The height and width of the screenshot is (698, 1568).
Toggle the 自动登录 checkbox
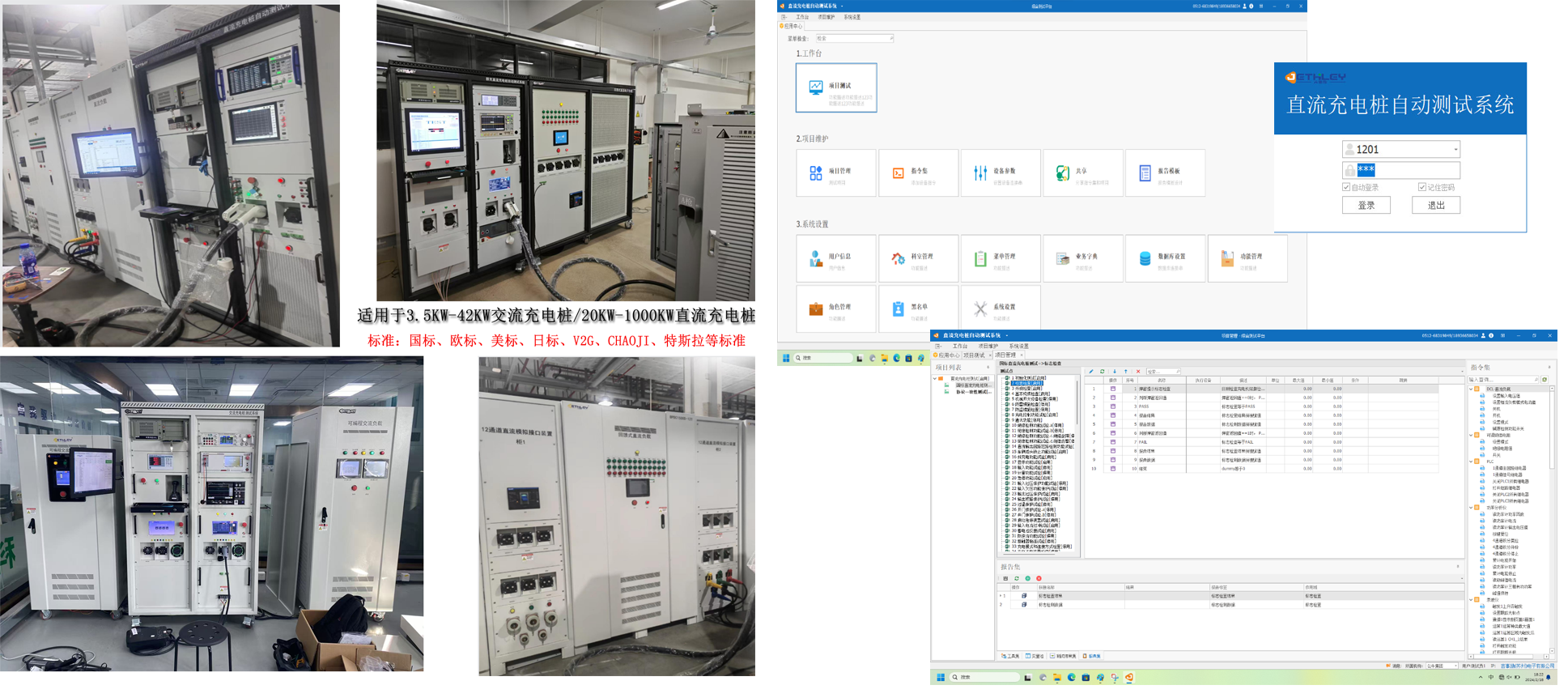[1346, 187]
